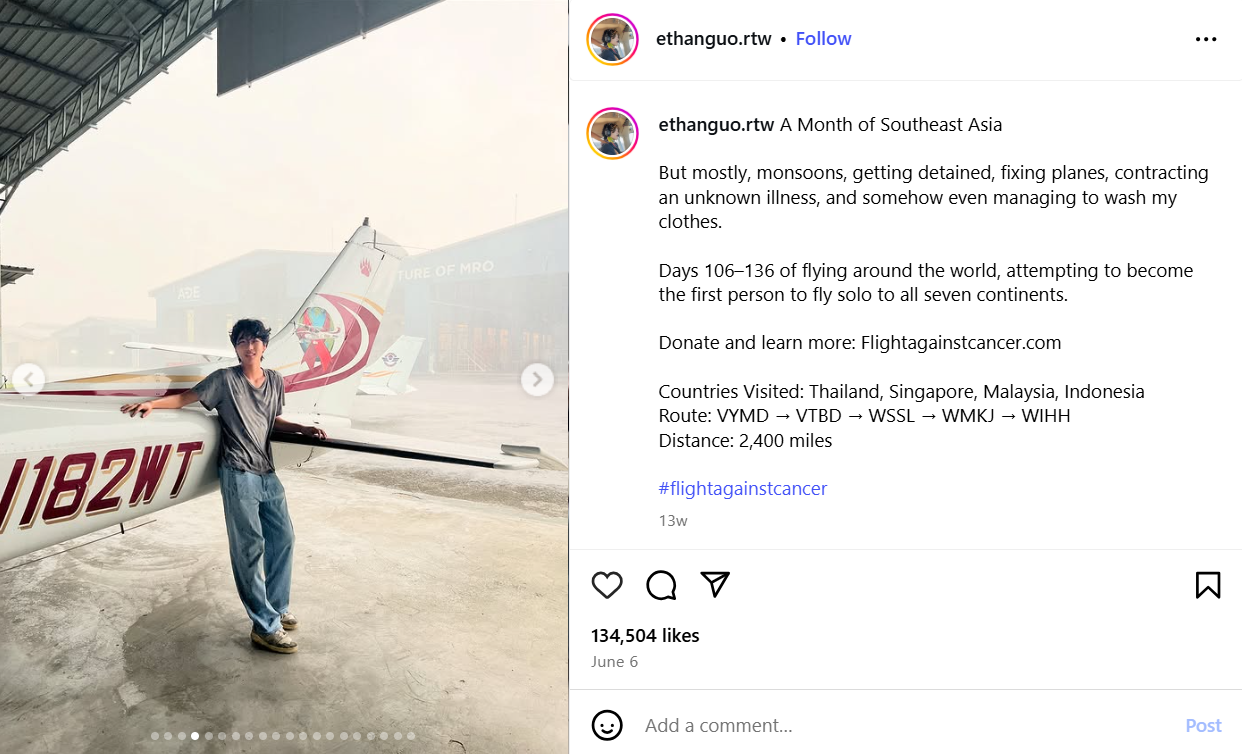The width and height of the screenshot is (1242, 754).
Task: Open ethanguo.rtw username in header
Action: (713, 39)
